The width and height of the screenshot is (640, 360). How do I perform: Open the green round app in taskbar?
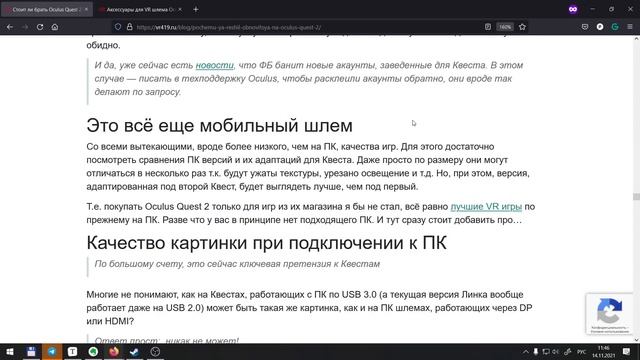point(93,351)
